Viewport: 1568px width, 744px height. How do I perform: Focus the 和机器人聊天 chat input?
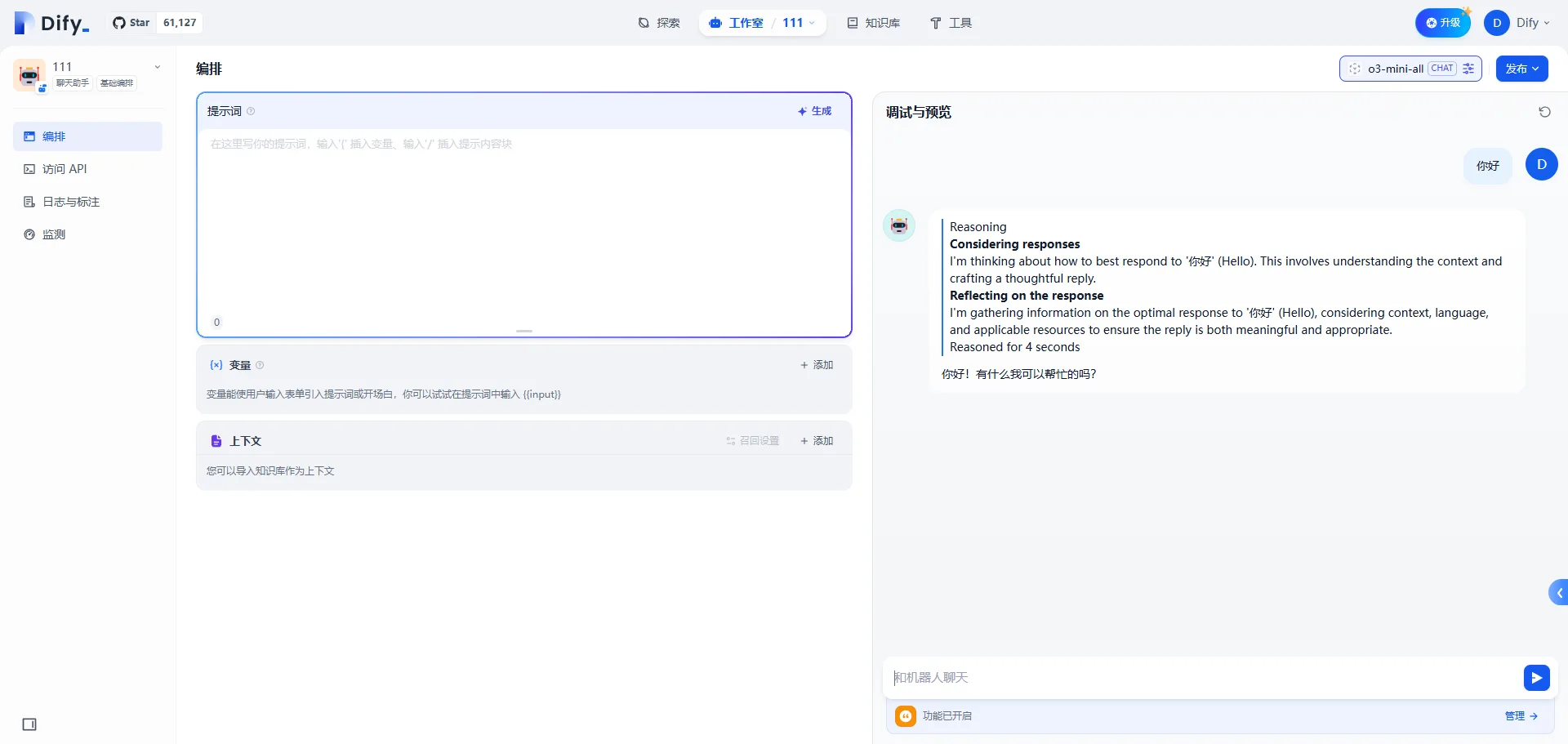point(1202,678)
